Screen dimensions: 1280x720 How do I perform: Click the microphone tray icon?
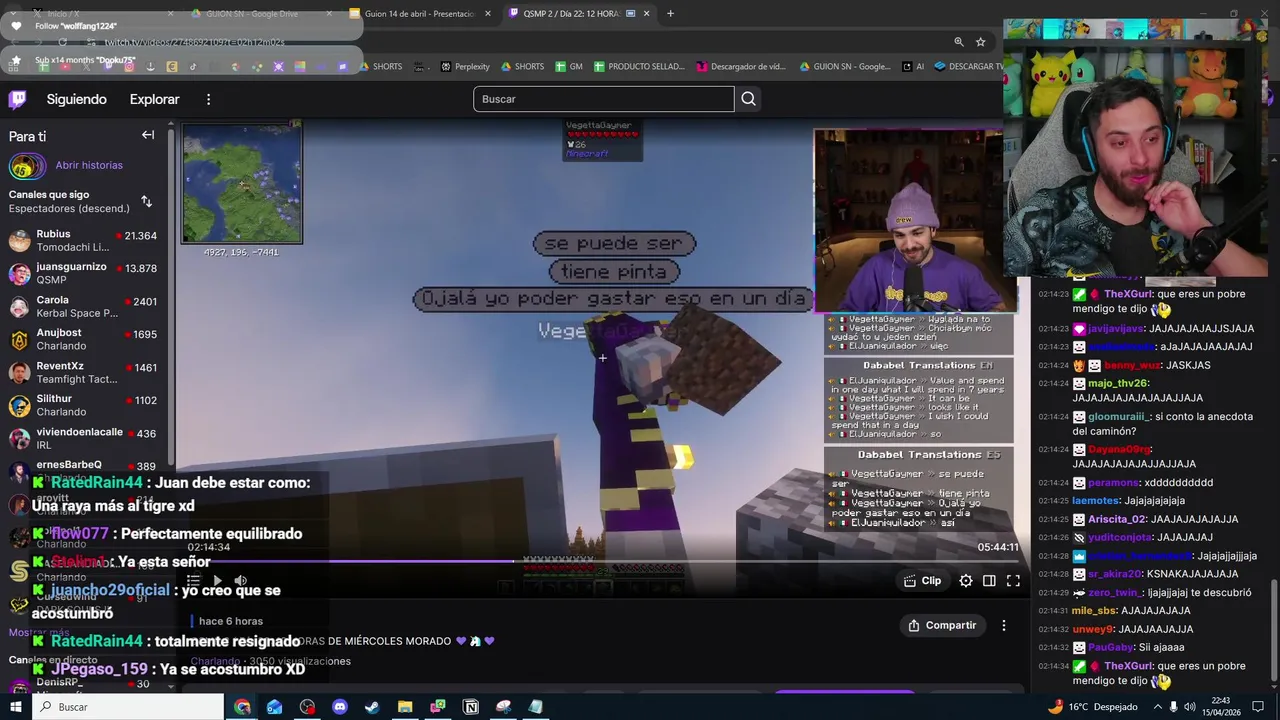click(x=1174, y=707)
